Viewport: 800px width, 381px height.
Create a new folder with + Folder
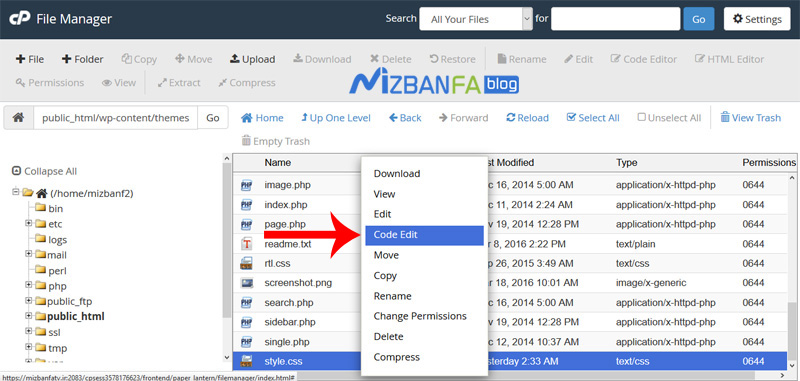pos(82,59)
